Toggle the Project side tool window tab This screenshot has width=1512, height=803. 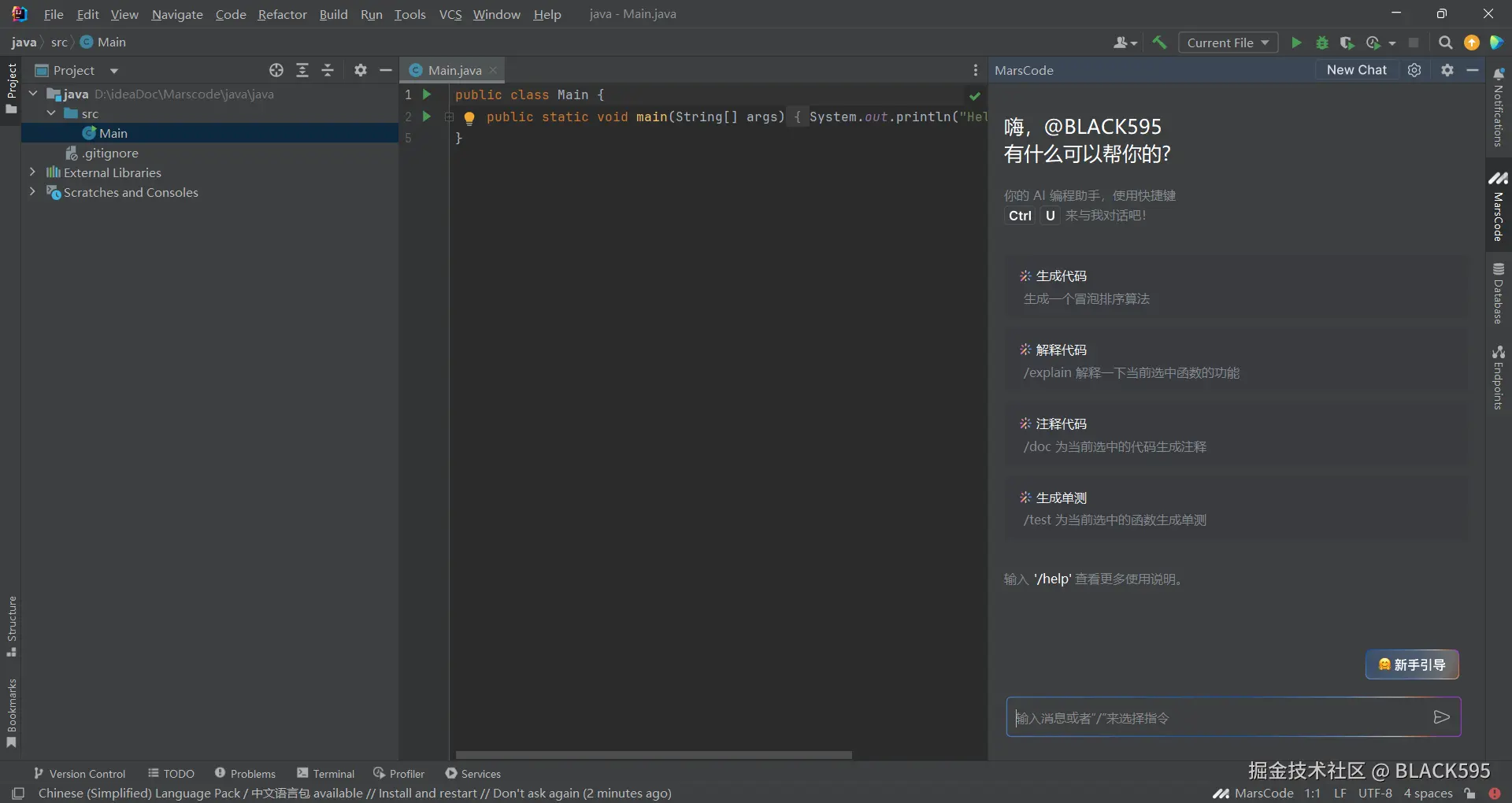11,88
